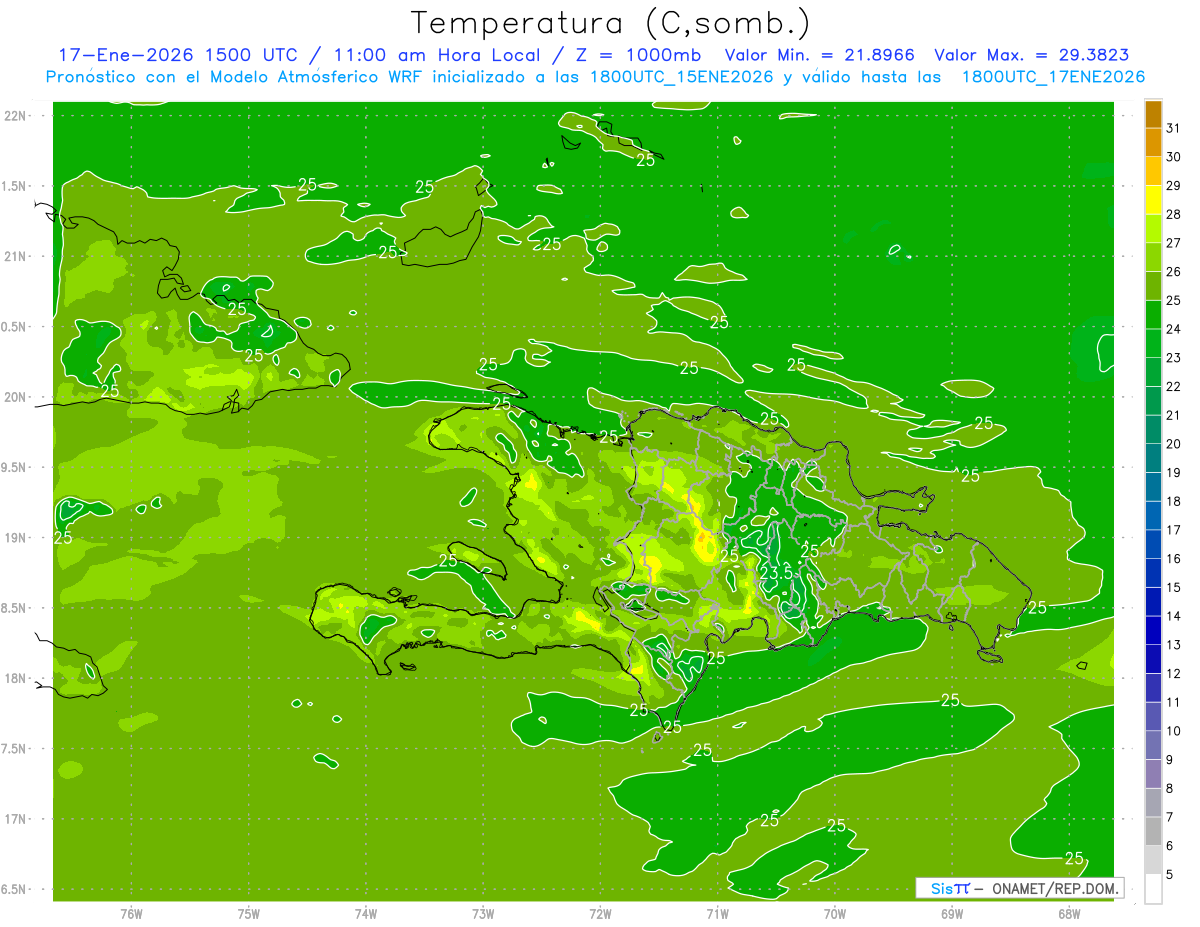Click the "76W" longitude axis label
Viewport: 1200px width, 927px height.
[131, 913]
